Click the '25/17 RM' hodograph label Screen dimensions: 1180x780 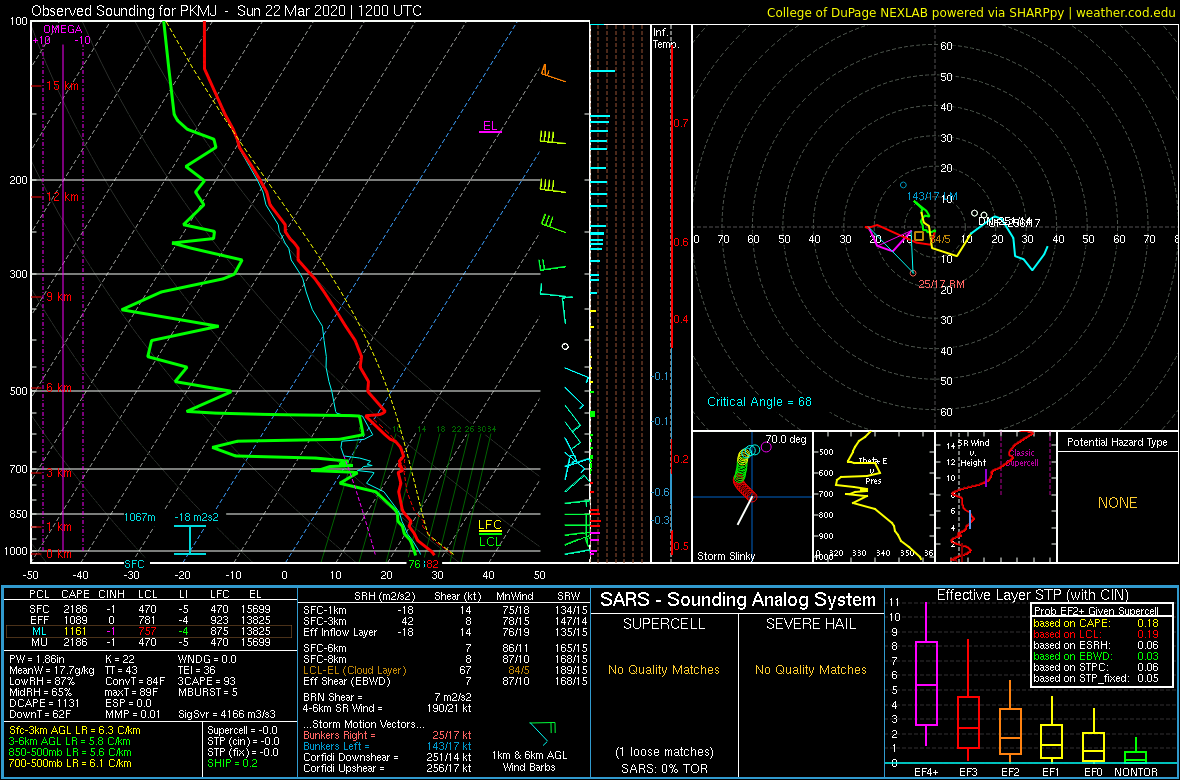tap(941, 283)
